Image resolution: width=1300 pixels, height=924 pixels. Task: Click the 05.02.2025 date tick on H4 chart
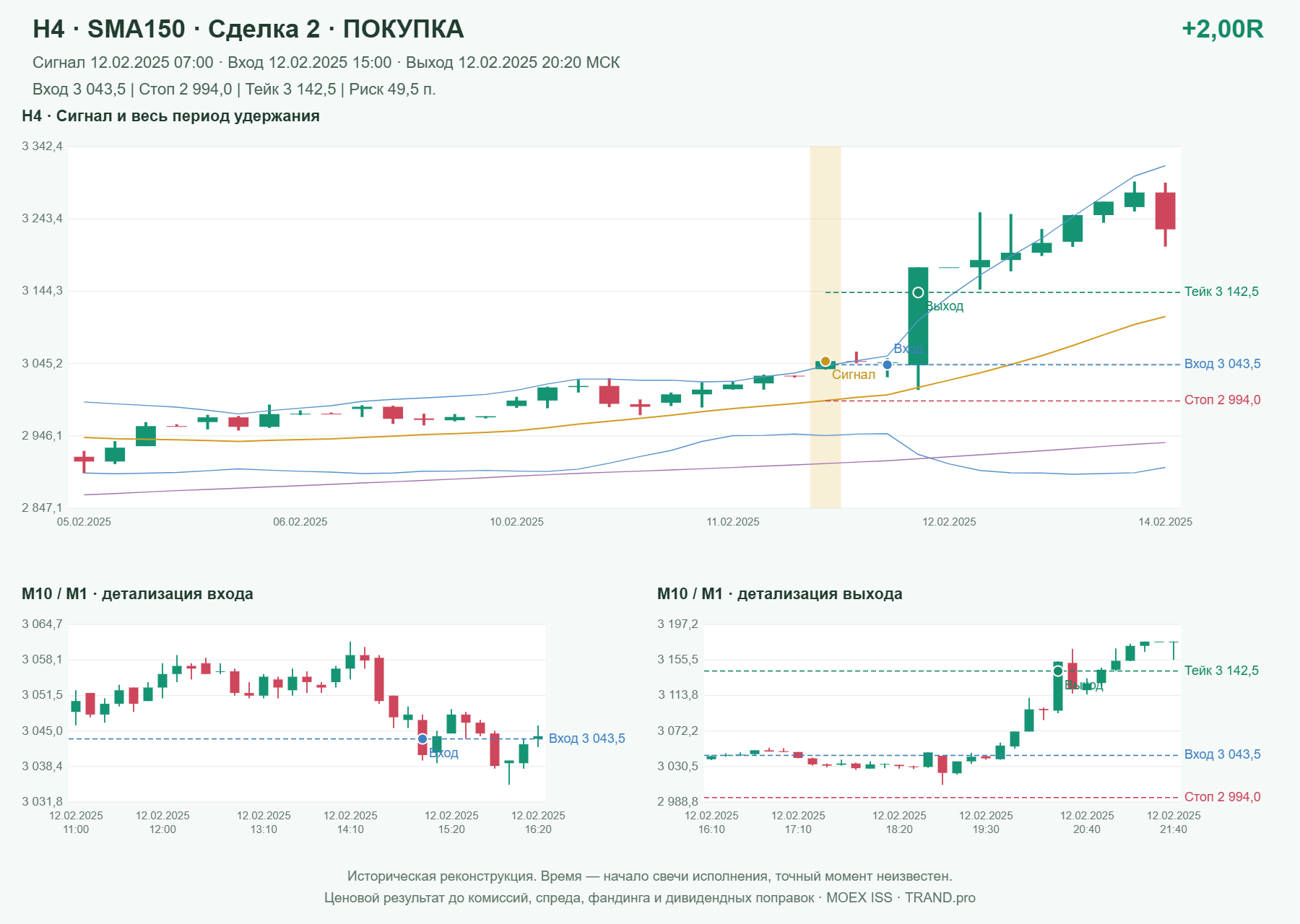click(84, 522)
